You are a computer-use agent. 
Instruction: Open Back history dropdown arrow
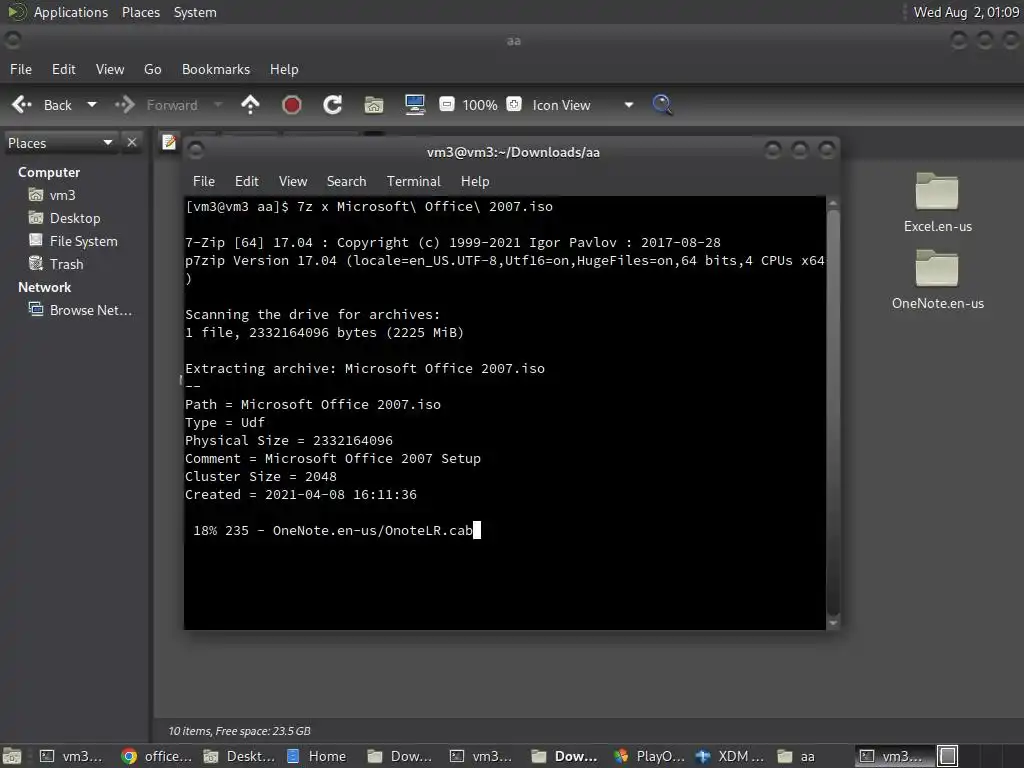point(92,104)
